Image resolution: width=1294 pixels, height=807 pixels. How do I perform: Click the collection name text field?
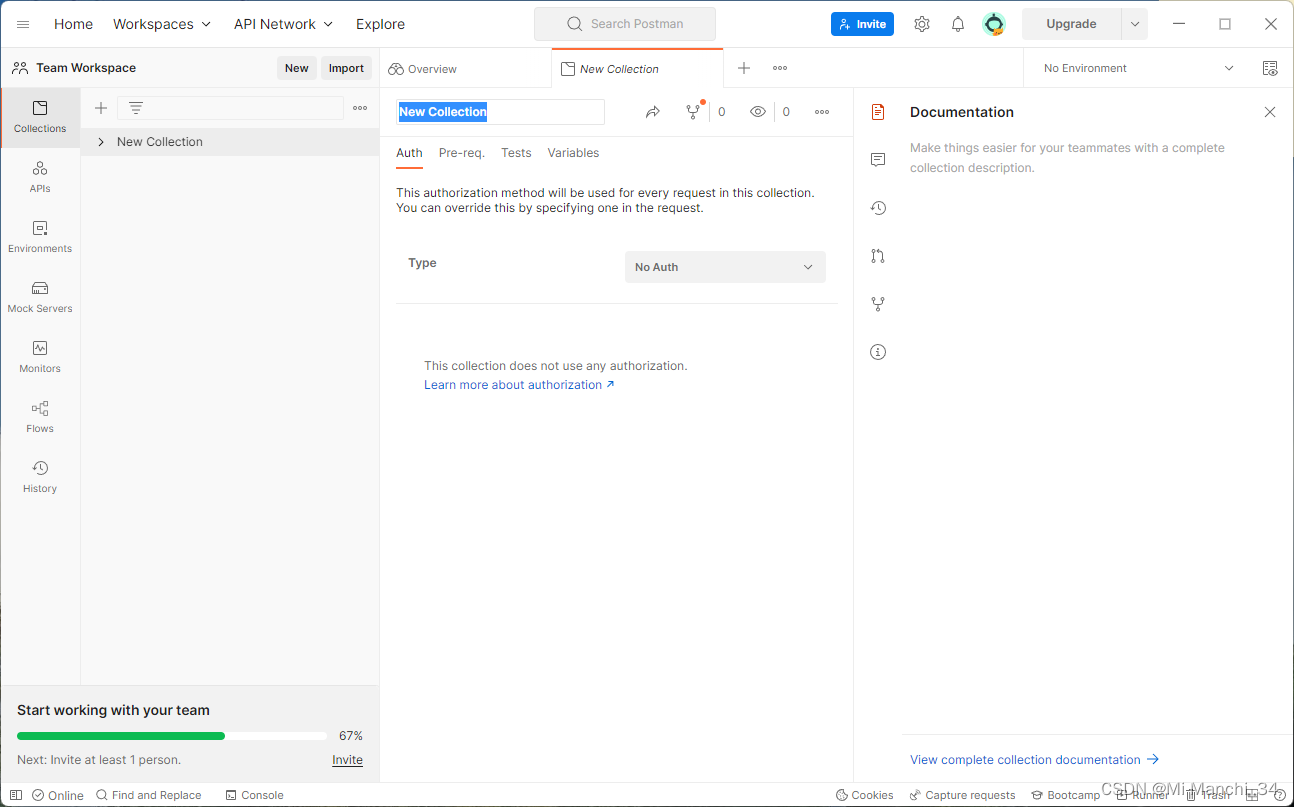click(x=501, y=112)
